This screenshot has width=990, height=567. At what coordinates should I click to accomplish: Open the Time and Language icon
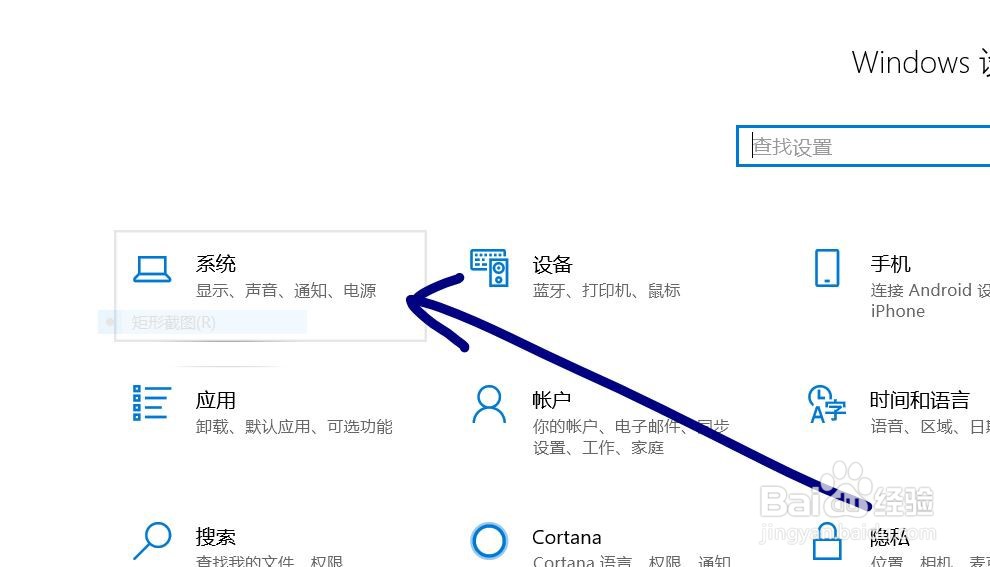point(827,404)
